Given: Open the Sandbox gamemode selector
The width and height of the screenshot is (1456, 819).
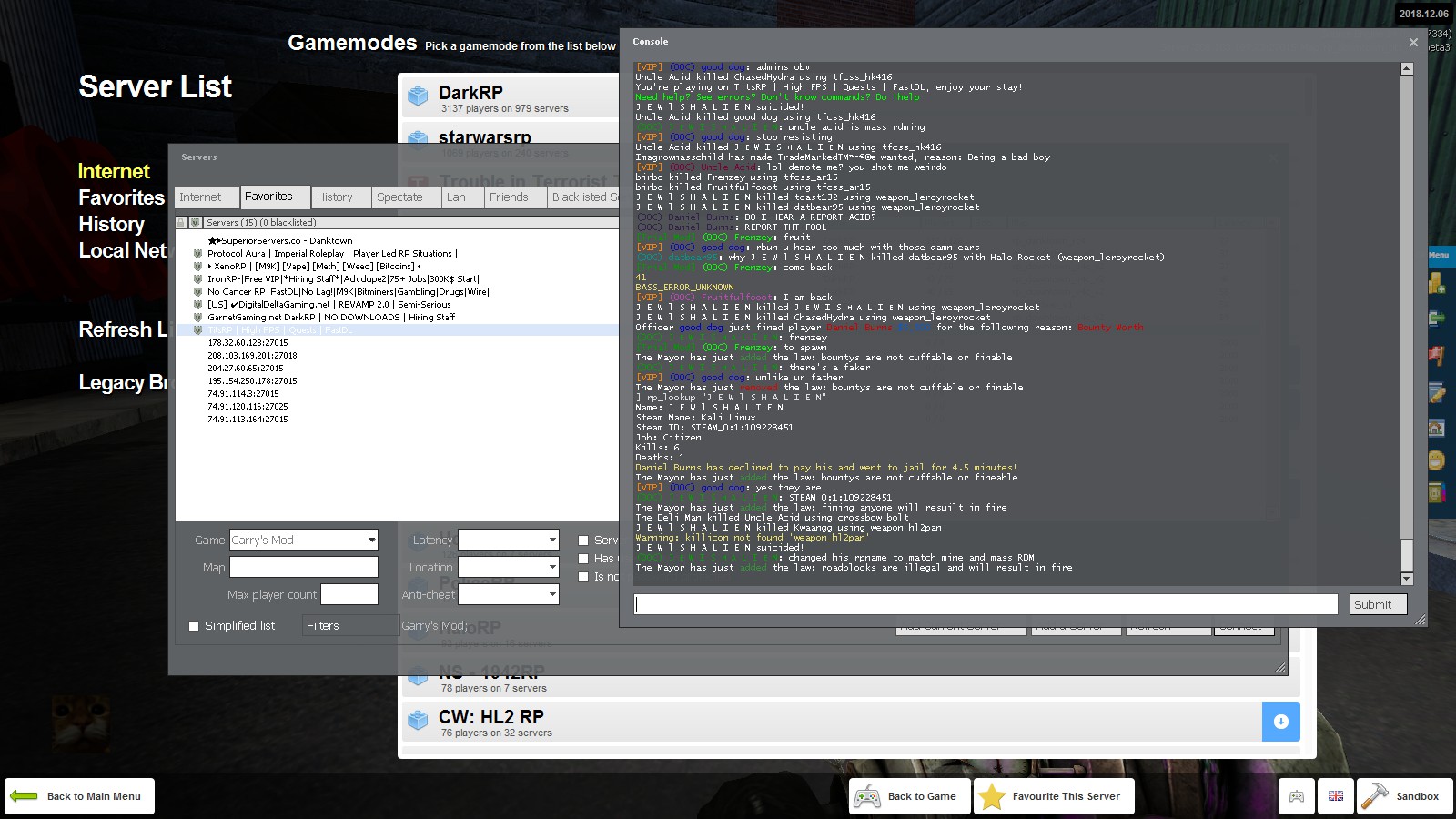Looking at the screenshot, I should coord(1404,796).
